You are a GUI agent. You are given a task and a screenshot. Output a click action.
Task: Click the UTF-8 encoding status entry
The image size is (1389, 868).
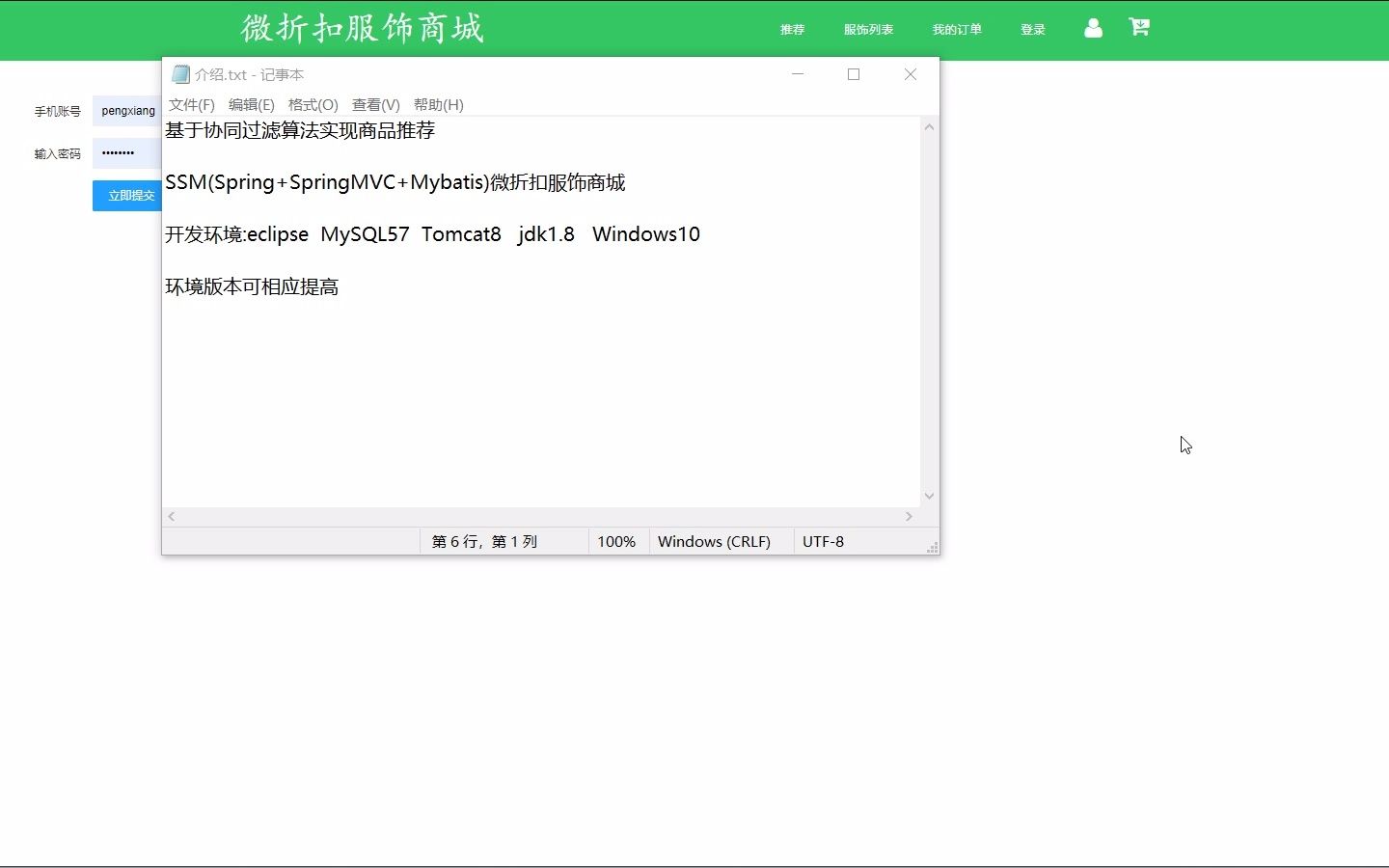coord(823,542)
